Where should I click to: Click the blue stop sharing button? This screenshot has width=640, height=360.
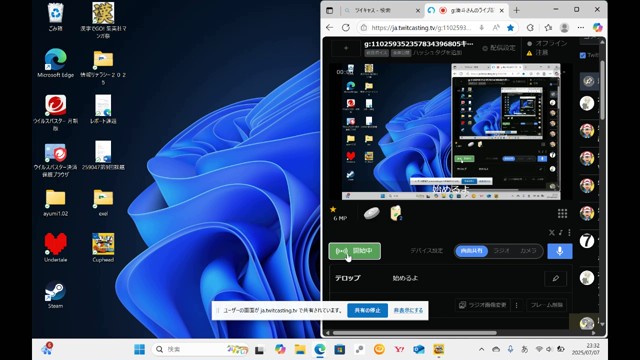[x=367, y=310]
